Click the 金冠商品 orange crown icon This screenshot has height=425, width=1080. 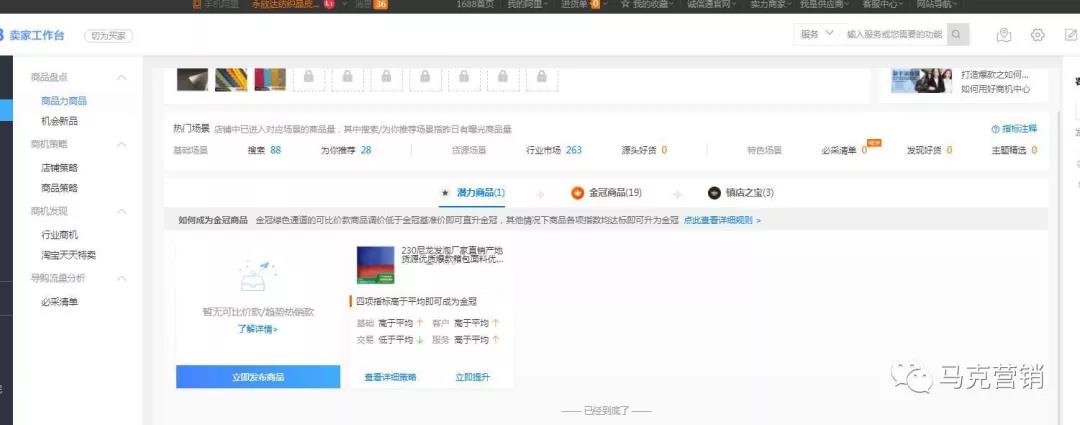577,193
